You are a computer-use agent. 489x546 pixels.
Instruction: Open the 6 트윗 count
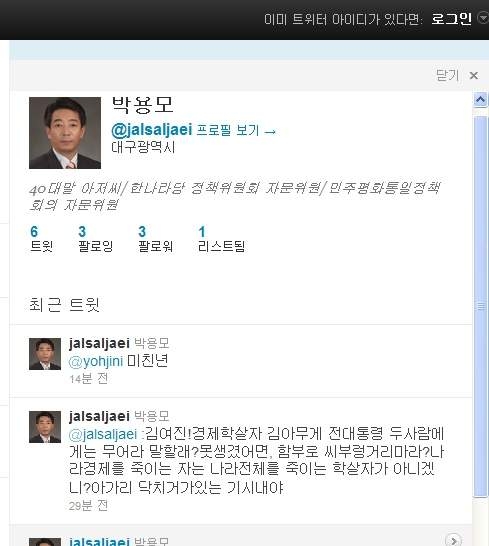pyautogui.click(x=41, y=239)
